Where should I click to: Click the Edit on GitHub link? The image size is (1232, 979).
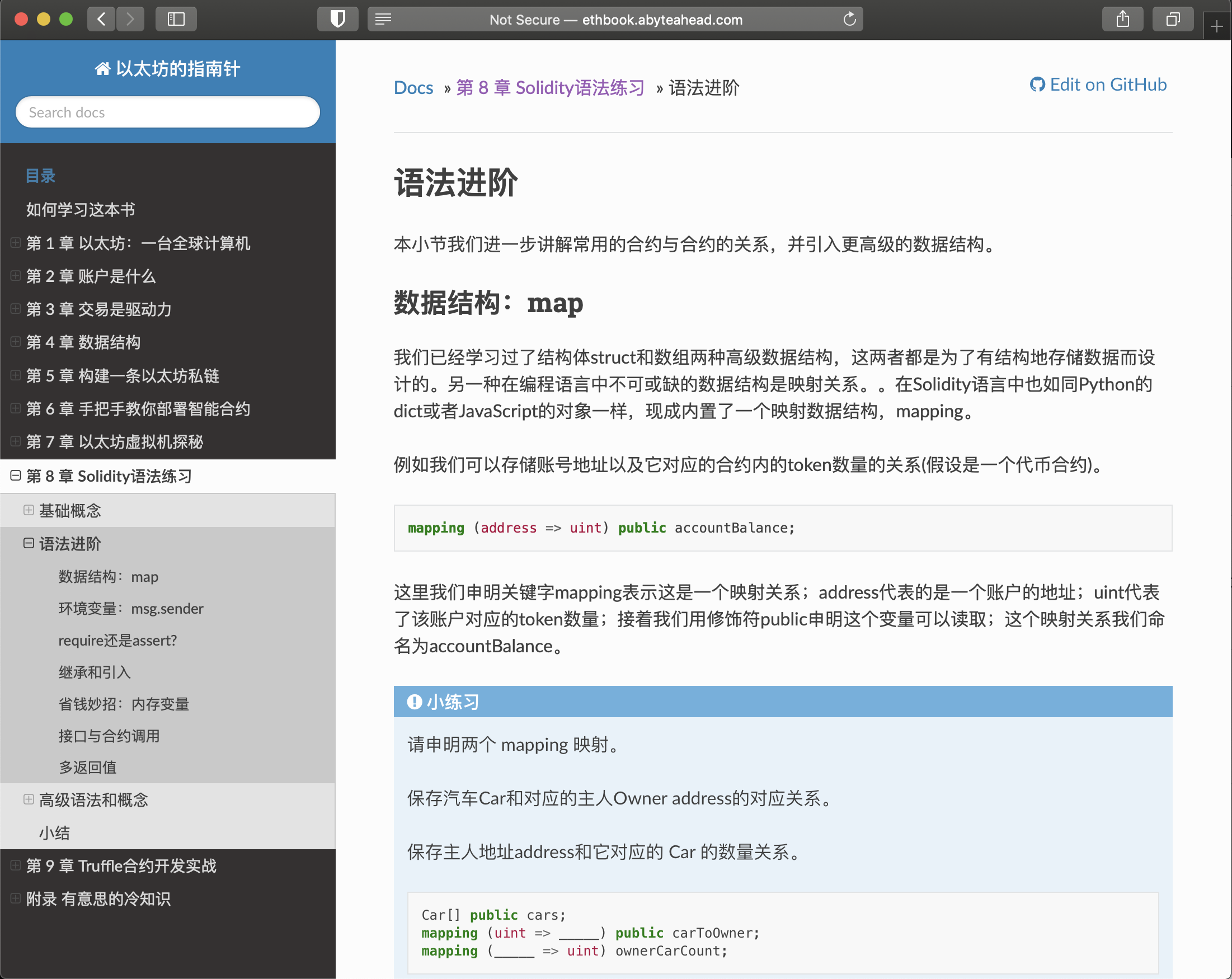(1098, 84)
